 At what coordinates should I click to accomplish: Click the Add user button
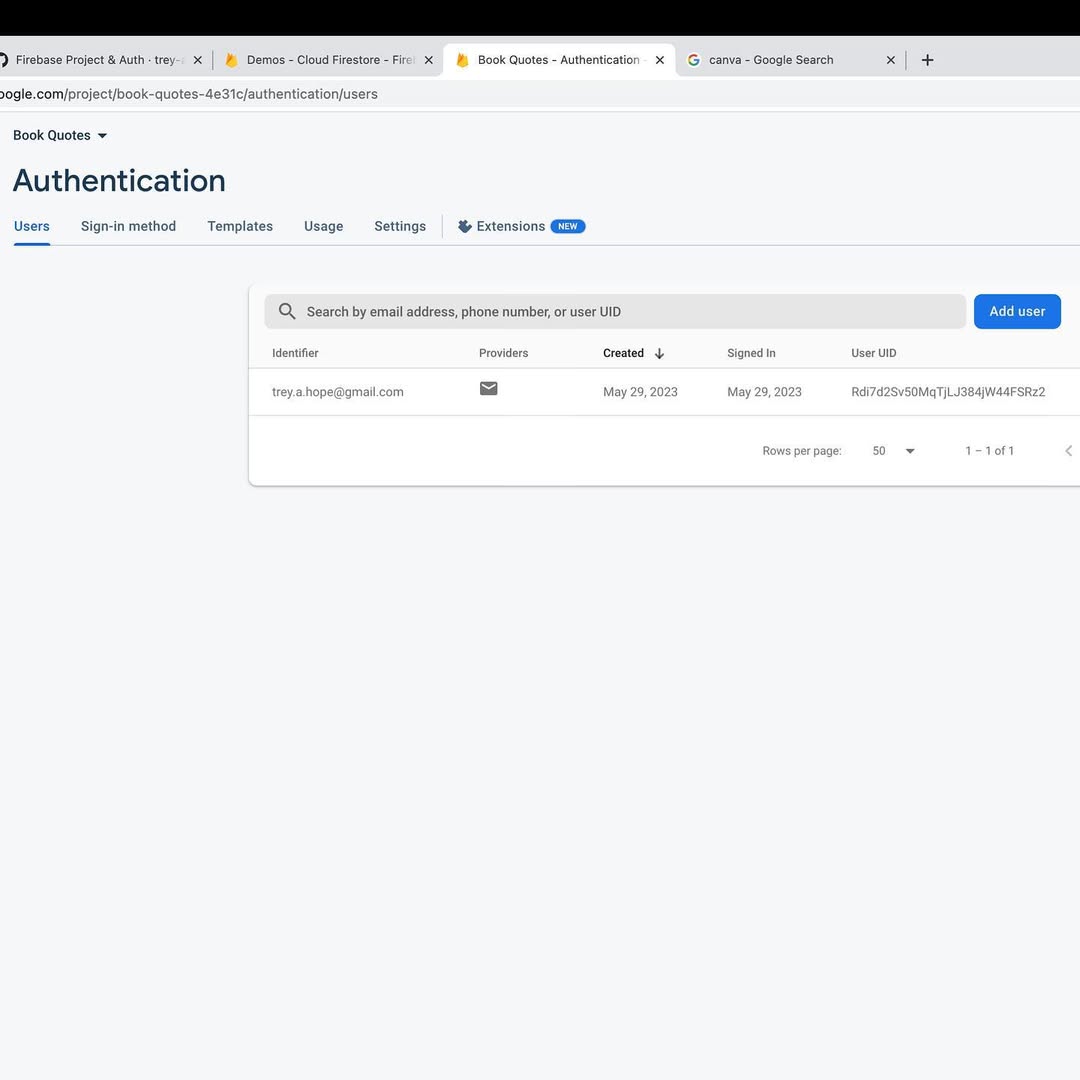tap(1017, 312)
